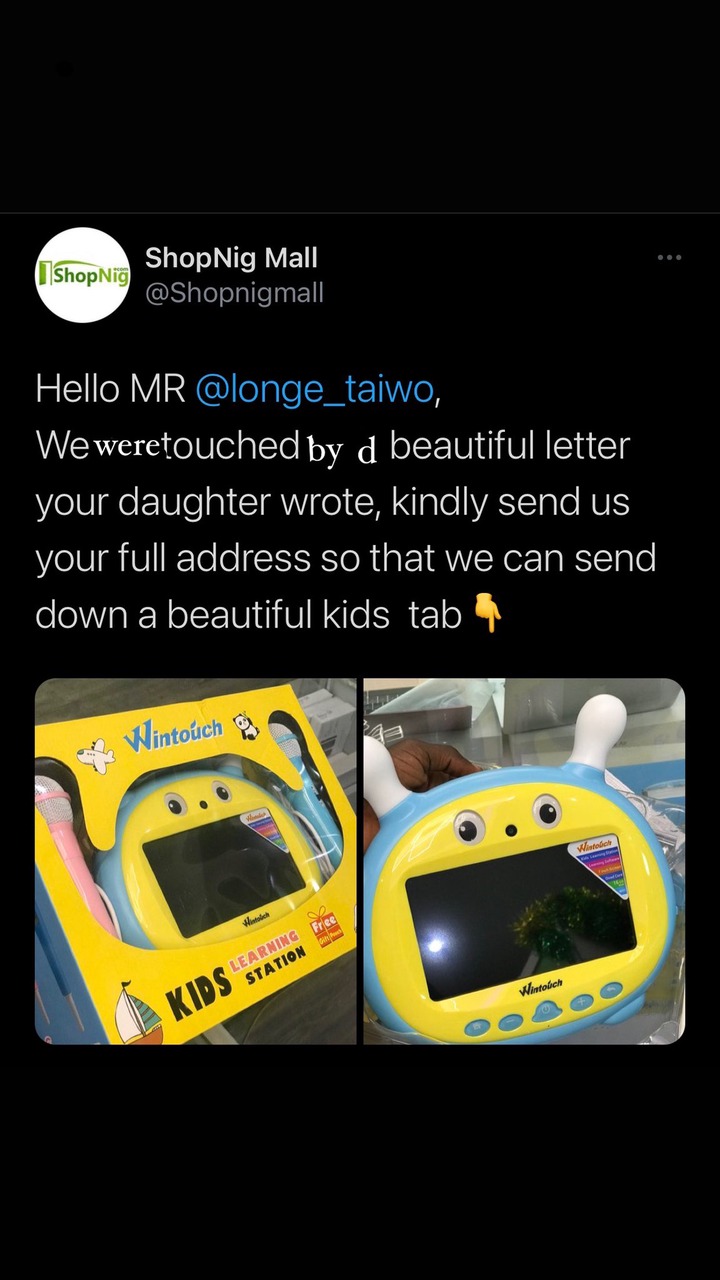Click the pointing-down hand emoji
The height and width of the screenshot is (1280, 720).
pos(487,614)
